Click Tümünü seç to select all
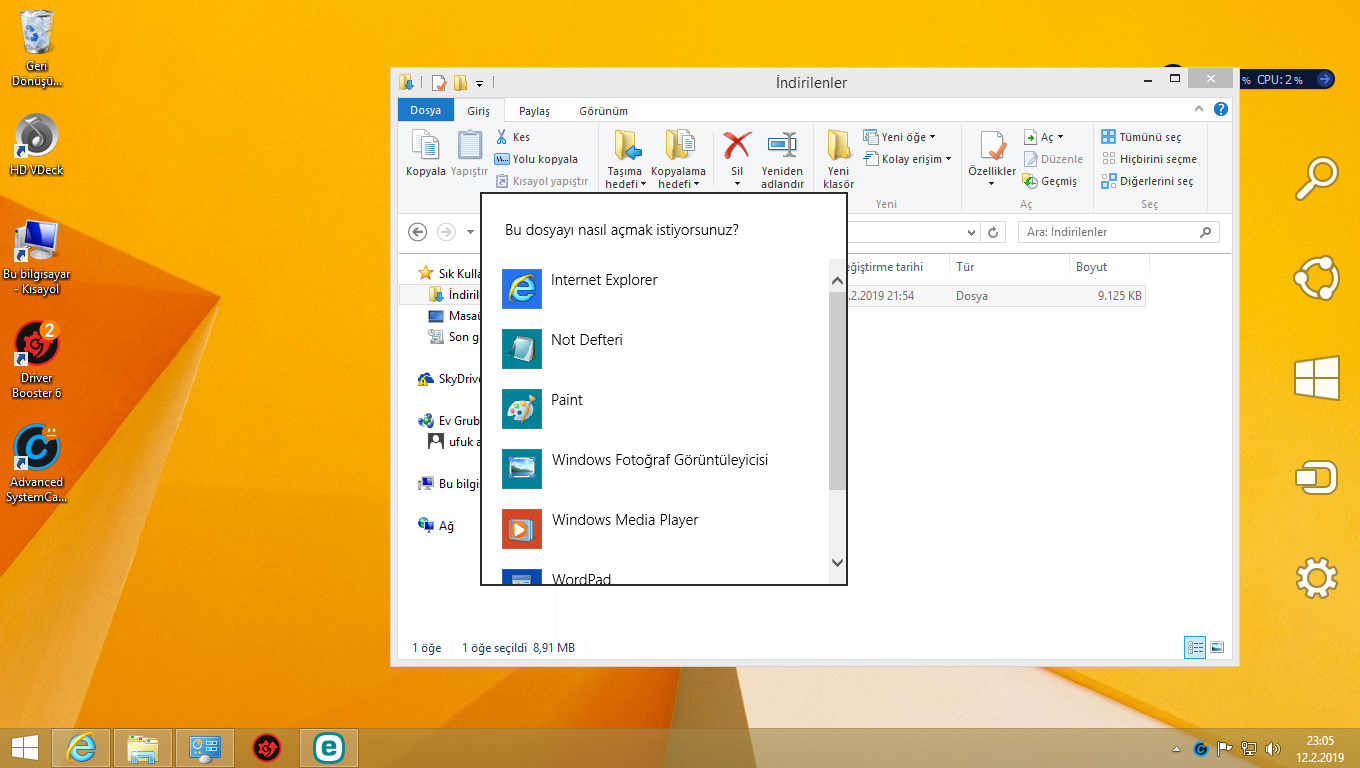The width and height of the screenshot is (1360, 768). 1141,137
